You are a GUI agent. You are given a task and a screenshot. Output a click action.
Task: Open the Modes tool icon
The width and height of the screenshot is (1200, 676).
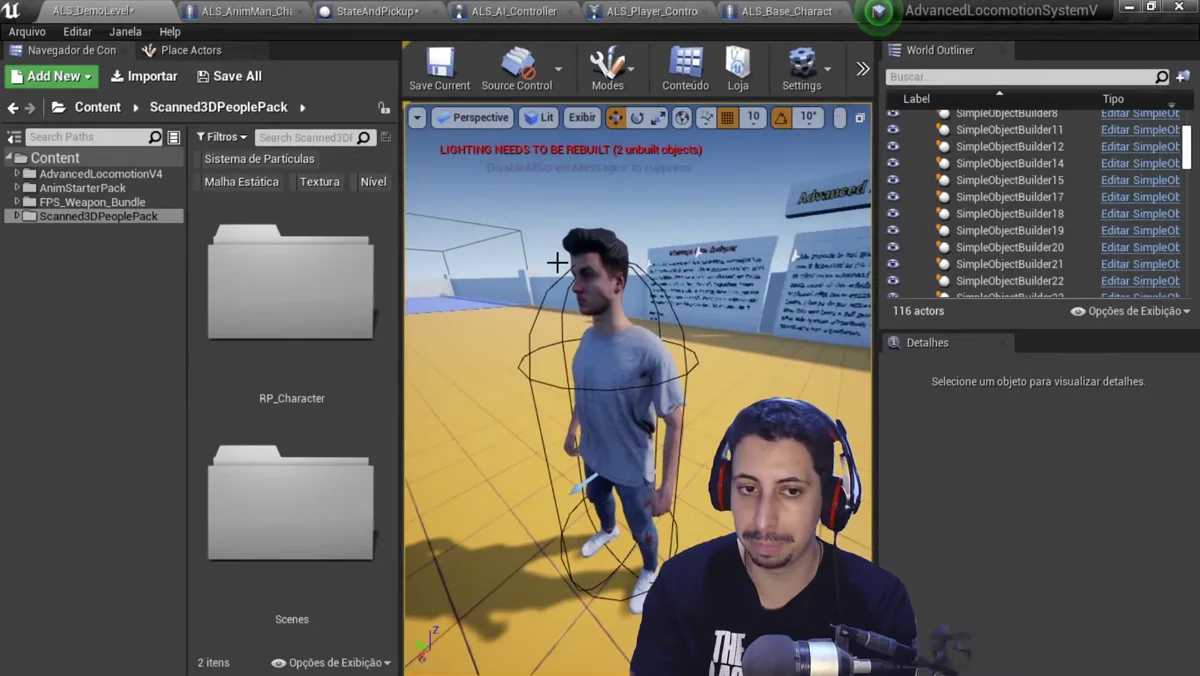(x=607, y=63)
